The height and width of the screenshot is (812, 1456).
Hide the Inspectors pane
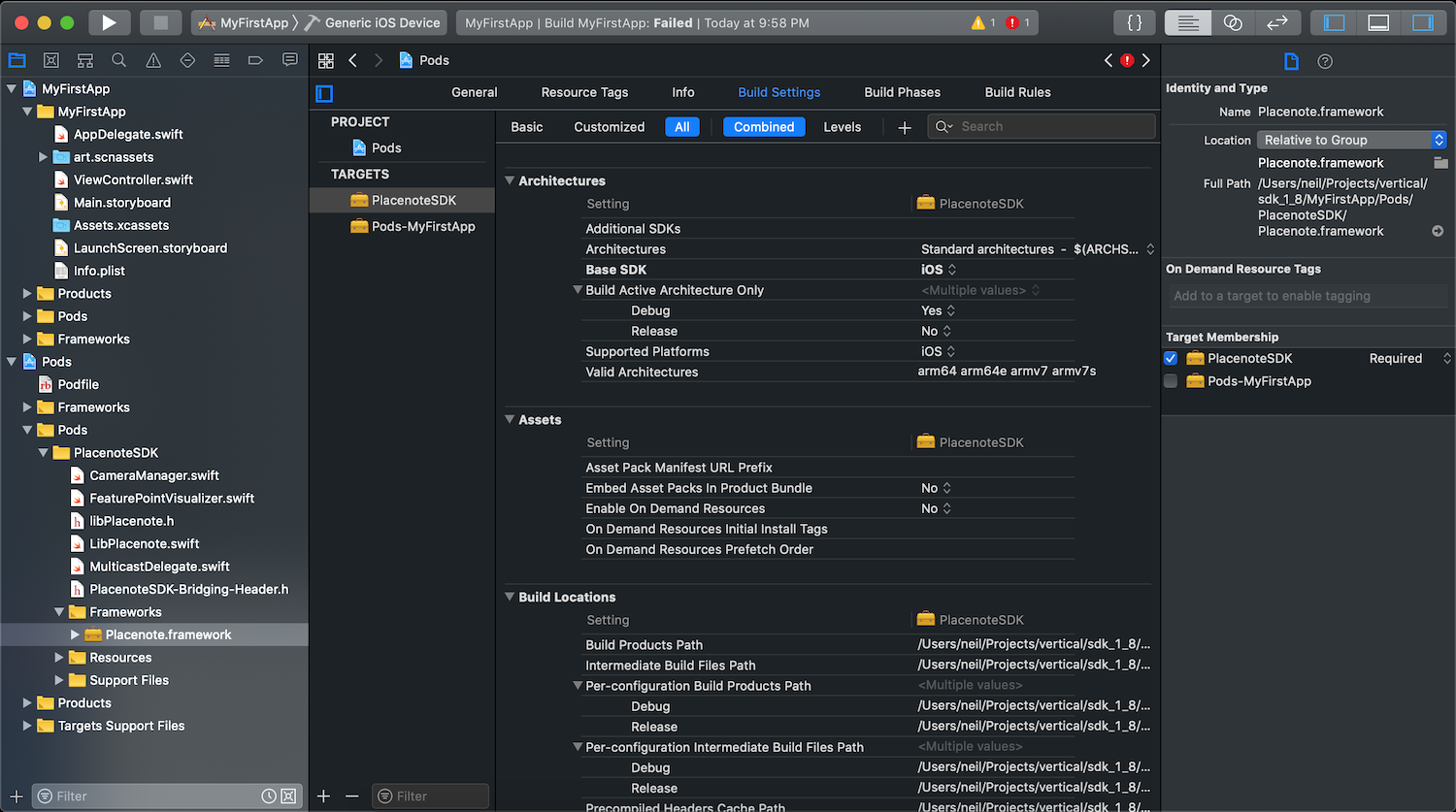[x=1423, y=22]
